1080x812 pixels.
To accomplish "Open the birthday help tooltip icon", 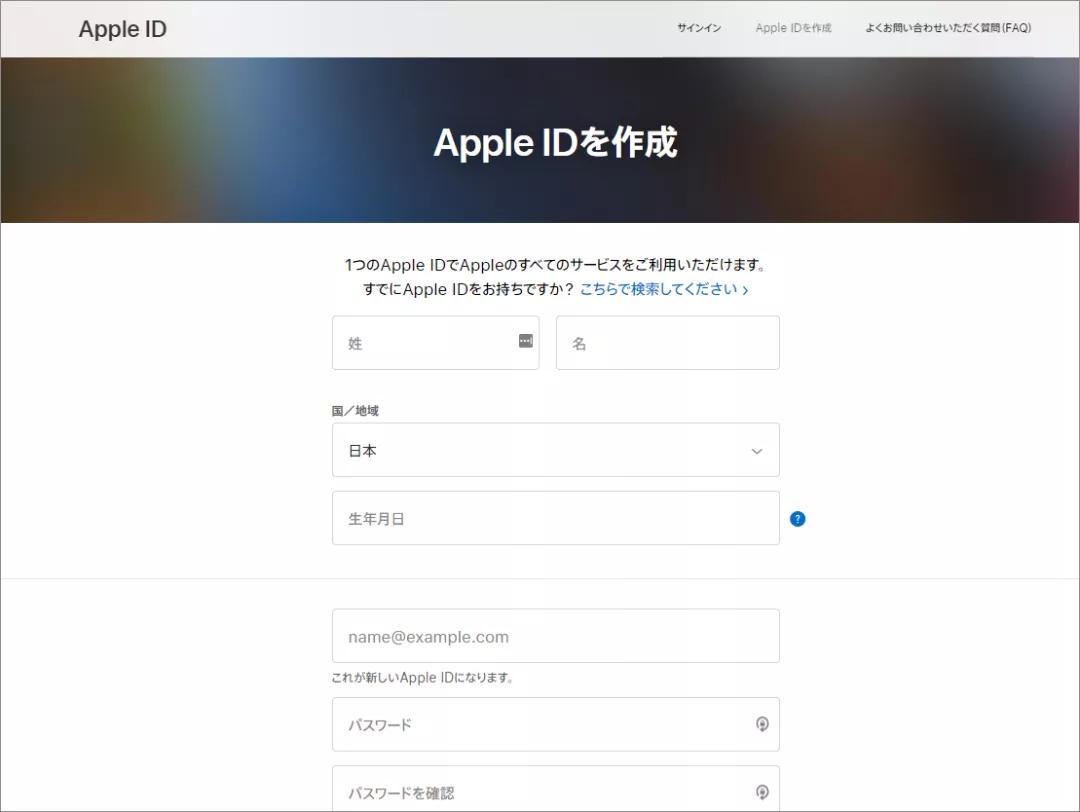I will [797, 518].
